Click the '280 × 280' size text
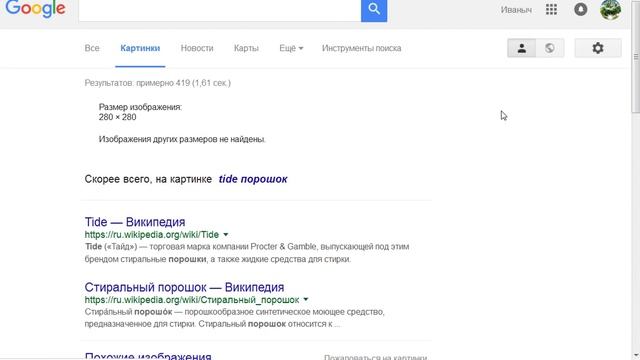 pyautogui.click(x=117, y=118)
